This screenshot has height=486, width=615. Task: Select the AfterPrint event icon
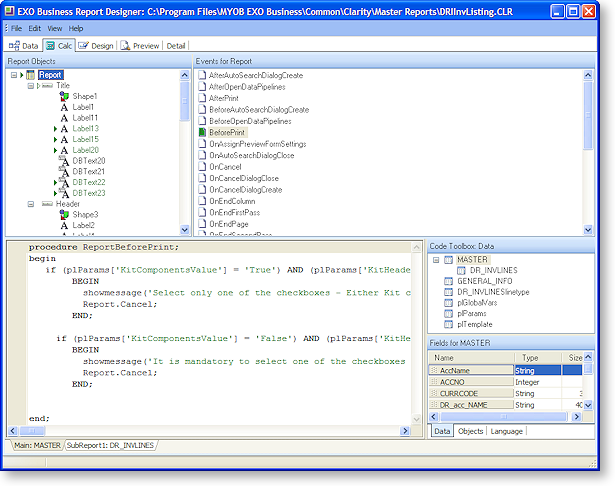pyautogui.click(x=201, y=98)
